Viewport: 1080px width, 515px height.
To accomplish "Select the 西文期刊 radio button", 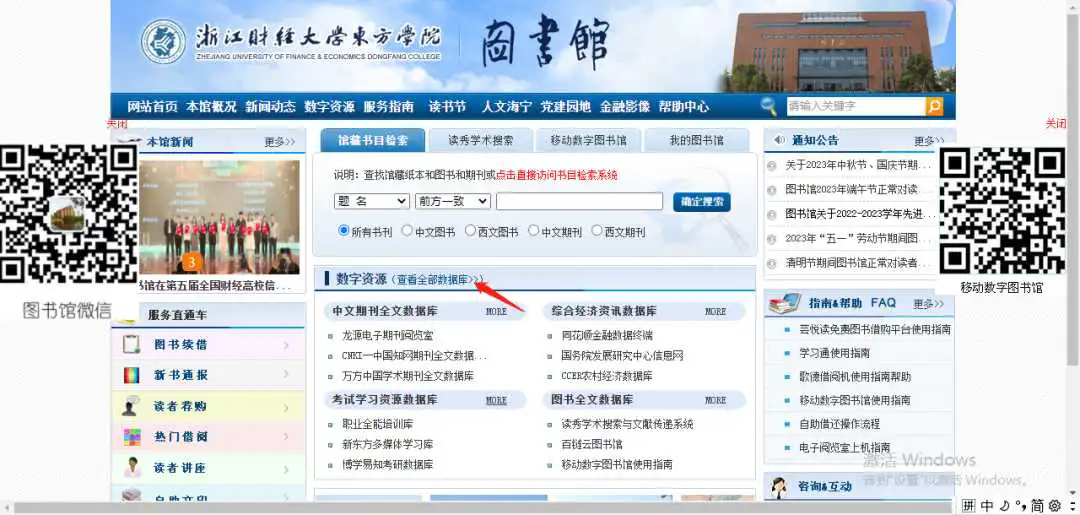I will [x=596, y=231].
